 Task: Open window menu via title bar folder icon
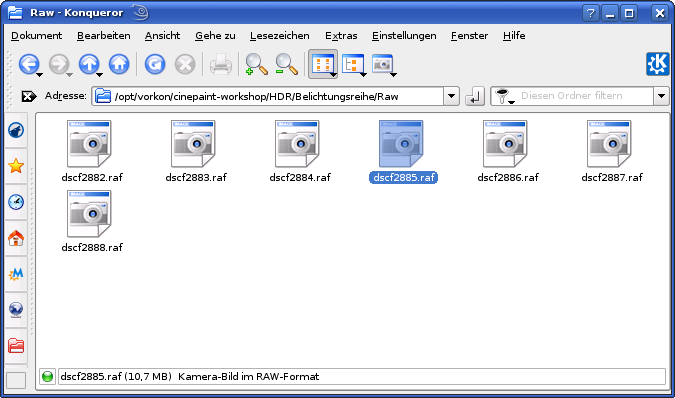point(15,13)
